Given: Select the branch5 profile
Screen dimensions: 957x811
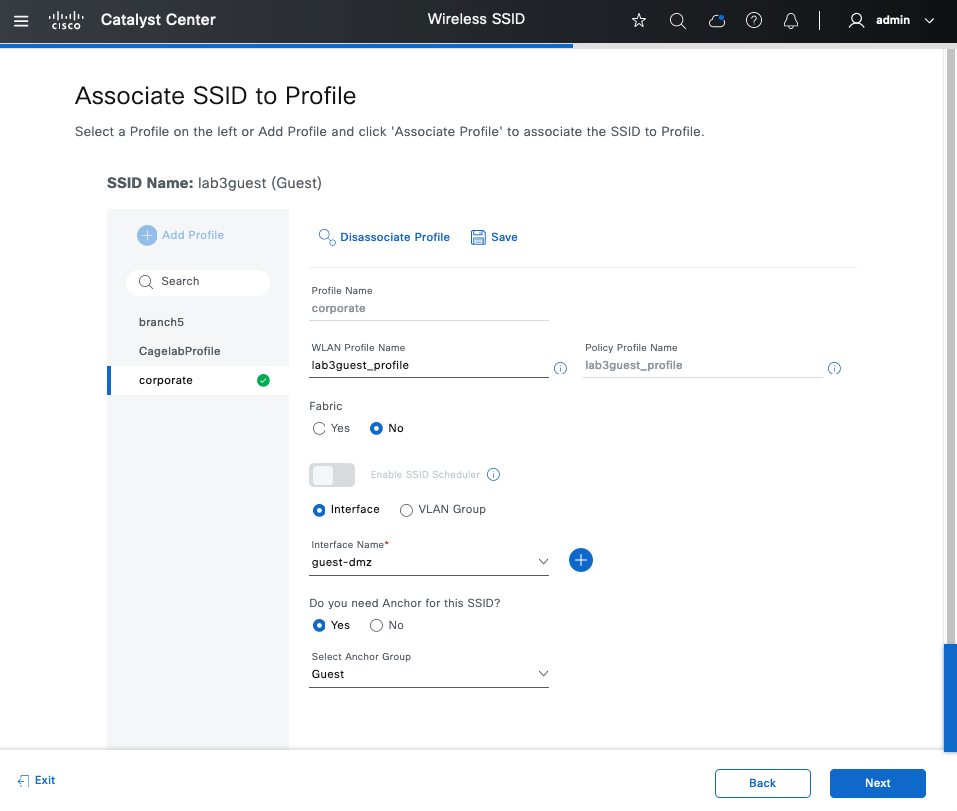Looking at the screenshot, I should [x=161, y=322].
